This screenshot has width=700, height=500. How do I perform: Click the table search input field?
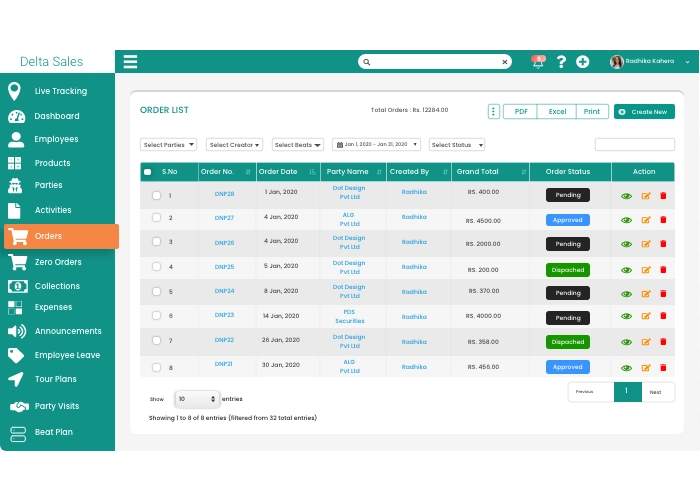pos(634,145)
